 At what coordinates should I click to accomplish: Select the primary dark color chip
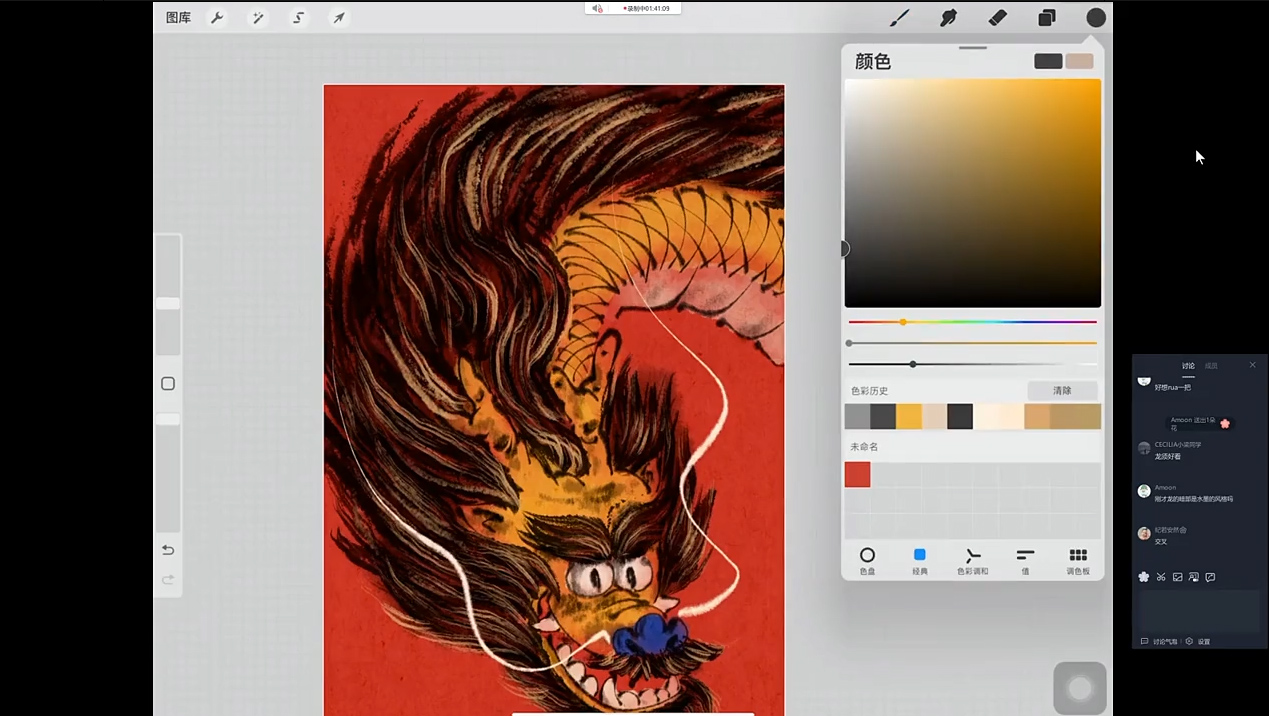pyautogui.click(x=1048, y=61)
